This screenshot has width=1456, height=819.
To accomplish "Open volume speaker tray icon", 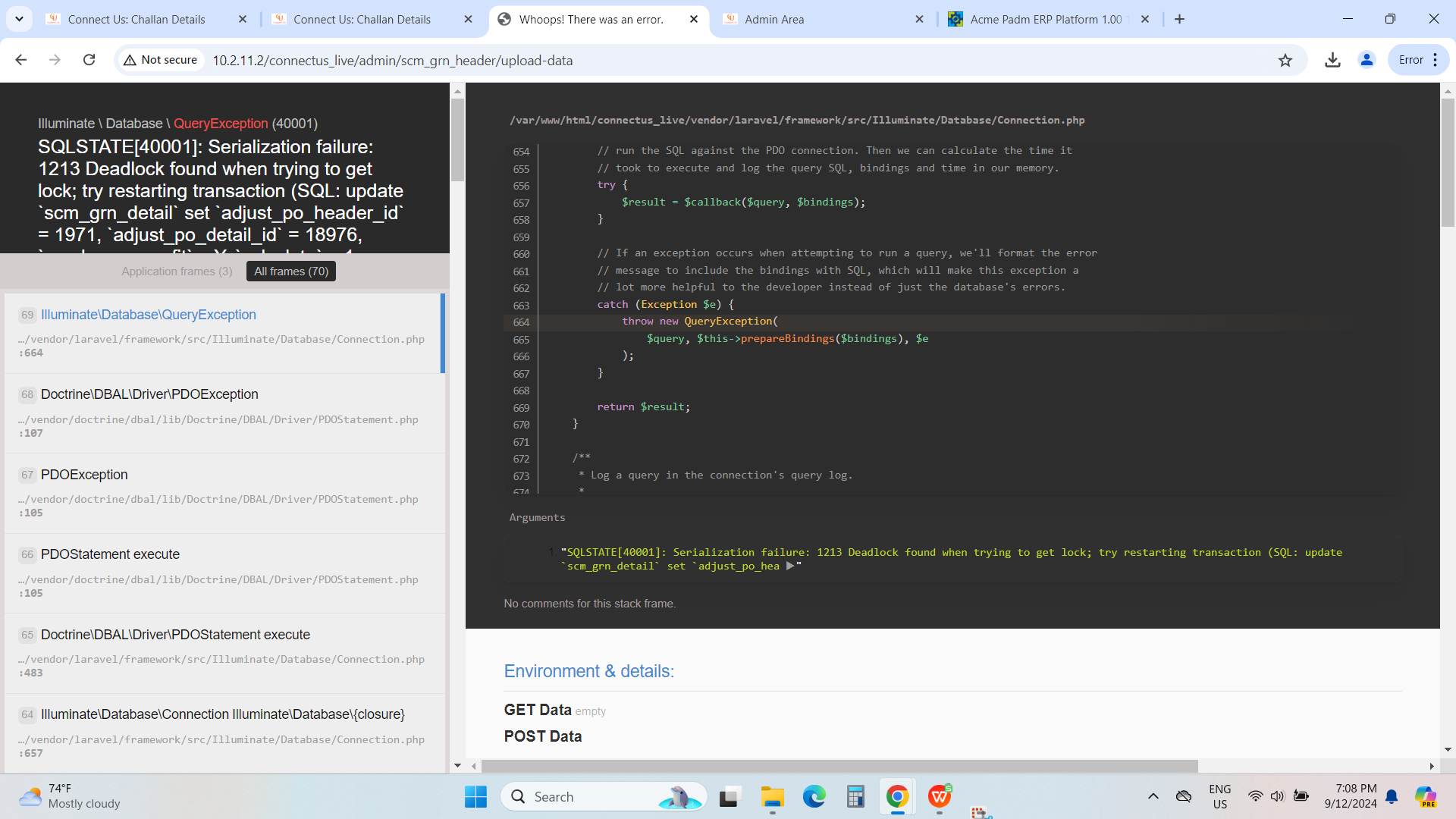I will click(x=1278, y=796).
